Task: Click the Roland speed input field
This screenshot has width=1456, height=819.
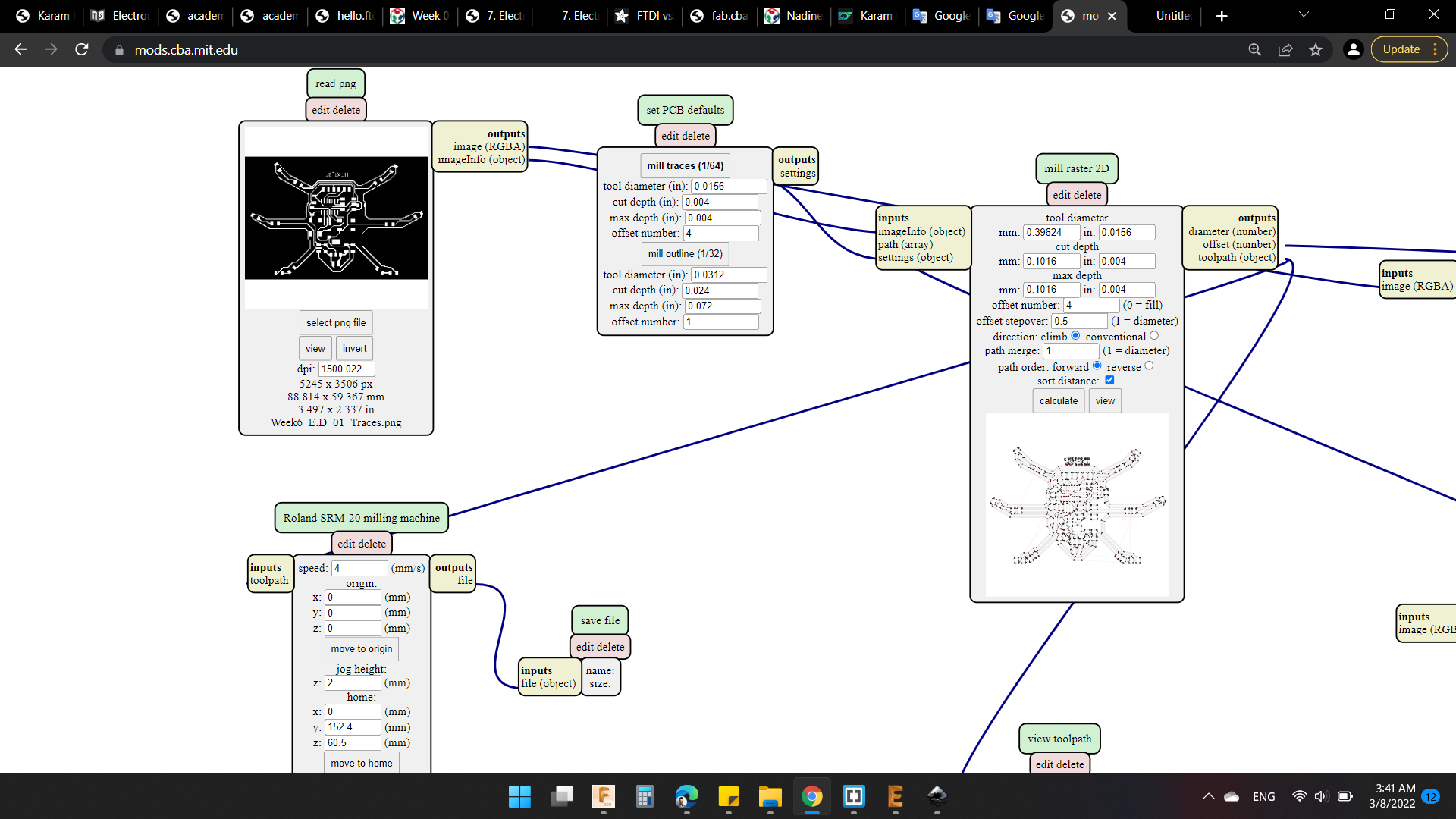Action: pyautogui.click(x=359, y=568)
